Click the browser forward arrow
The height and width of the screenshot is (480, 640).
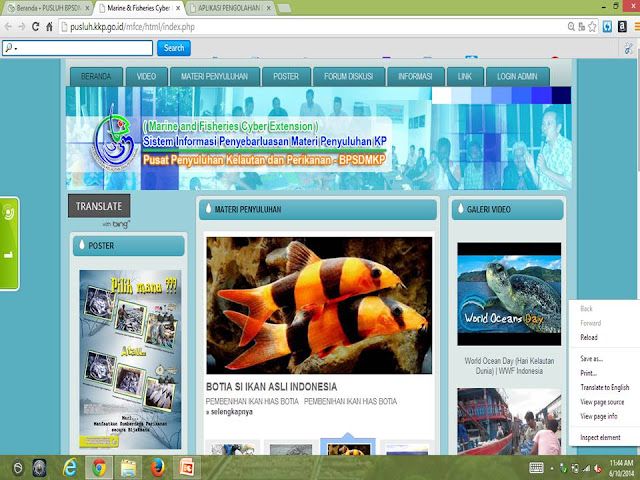tap(22, 27)
